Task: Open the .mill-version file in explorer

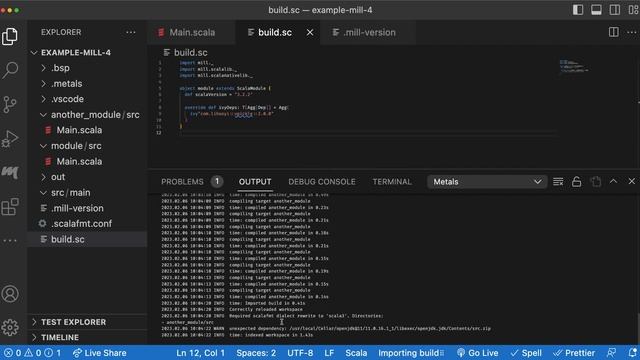Action: pos(87,208)
